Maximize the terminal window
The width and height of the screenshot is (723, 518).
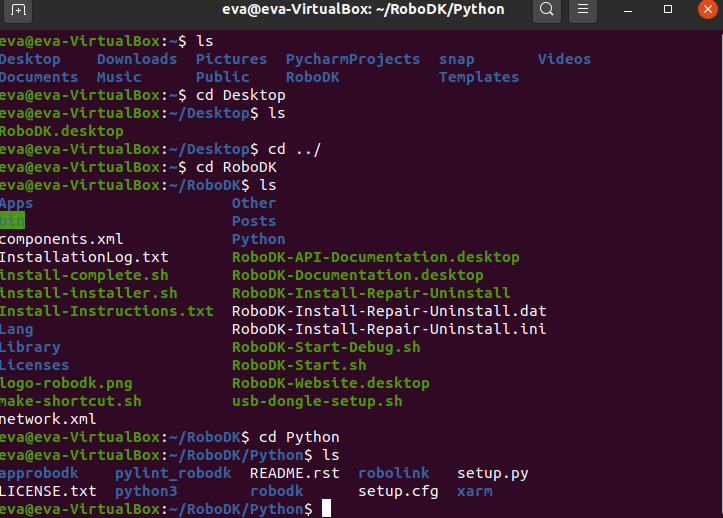coord(667,12)
